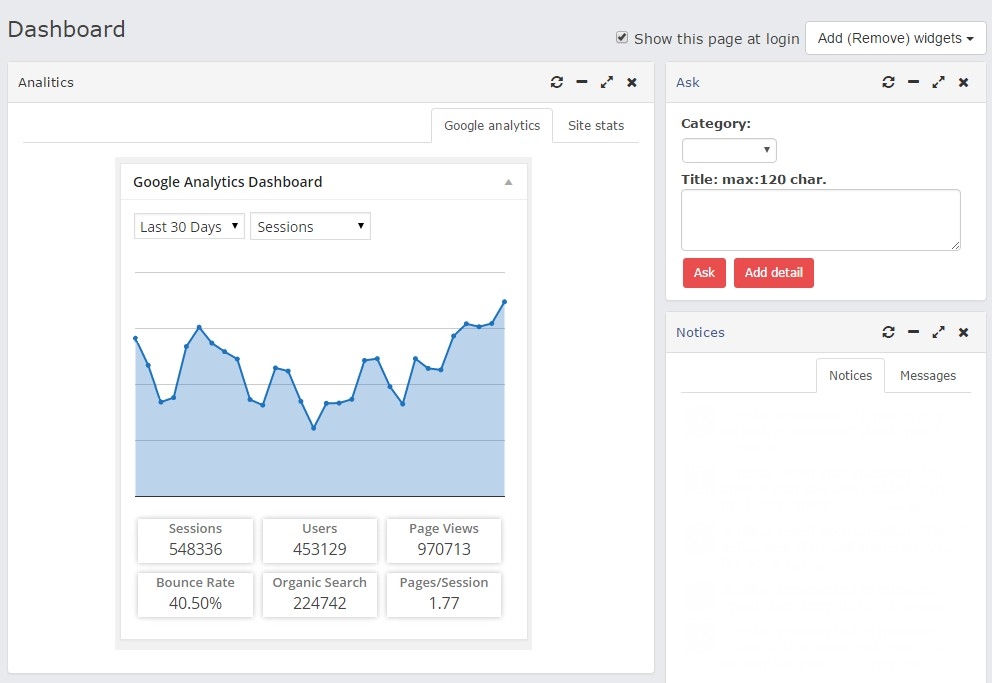Collapse the Notices widget with minus icon
This screenshot has width=992, height=683.
pyautogui.click(x=913, y=332)
